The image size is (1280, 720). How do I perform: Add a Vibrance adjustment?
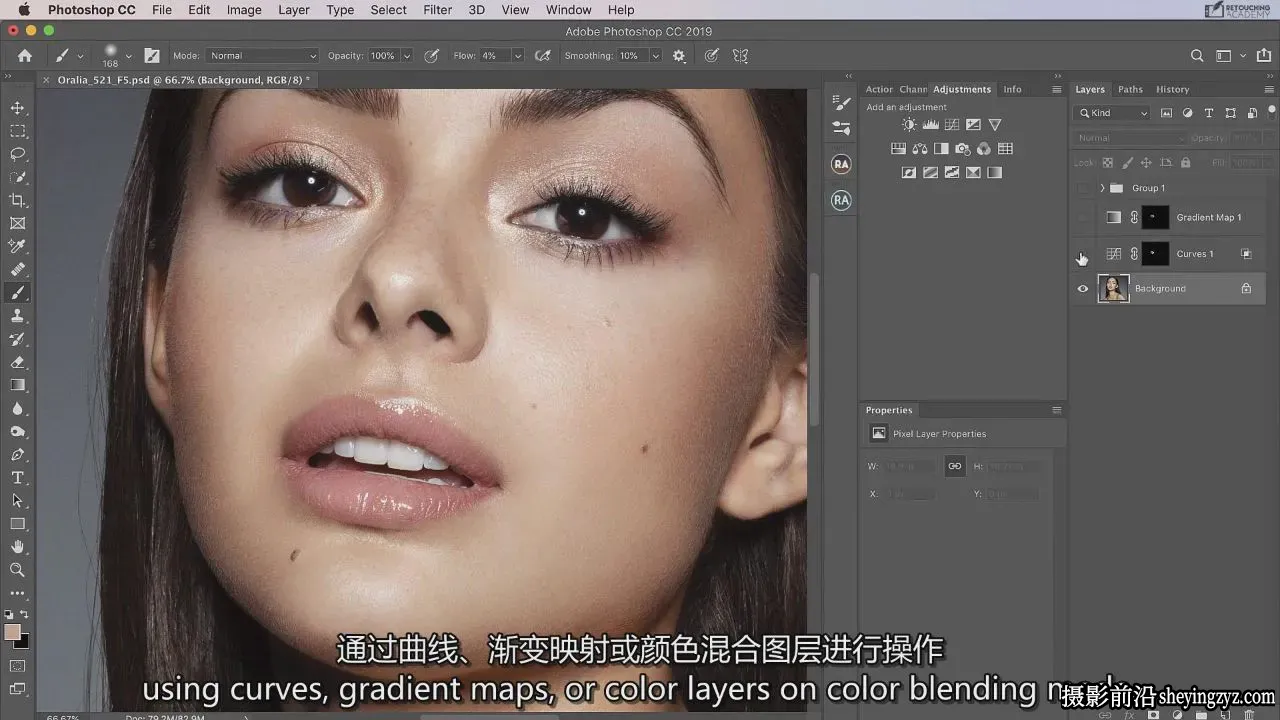click(x=995, y=125)
